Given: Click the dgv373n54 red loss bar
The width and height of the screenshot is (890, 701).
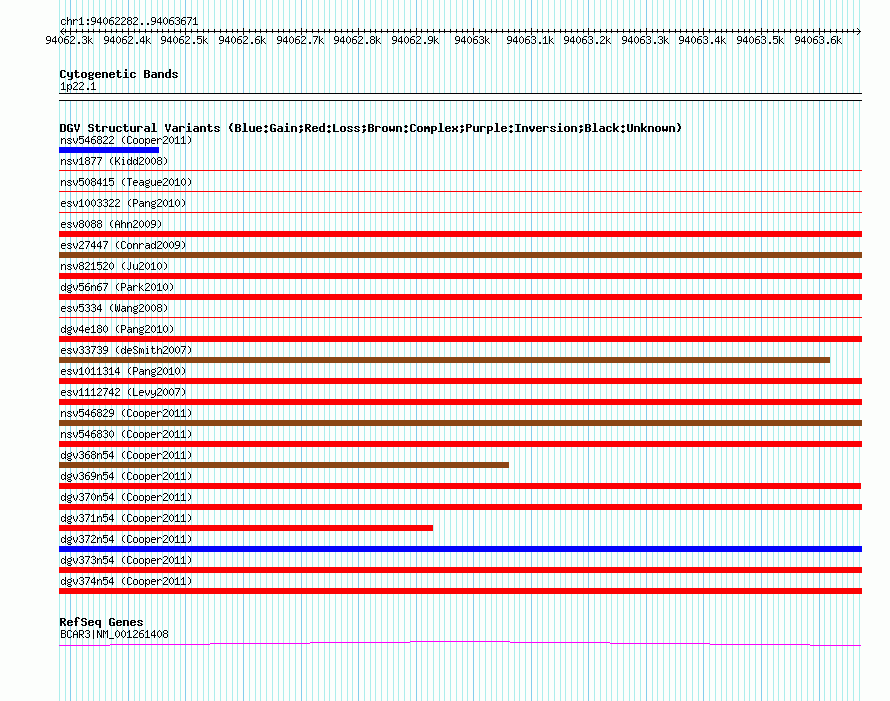Looking at the screenshot, I should [460, 570].
